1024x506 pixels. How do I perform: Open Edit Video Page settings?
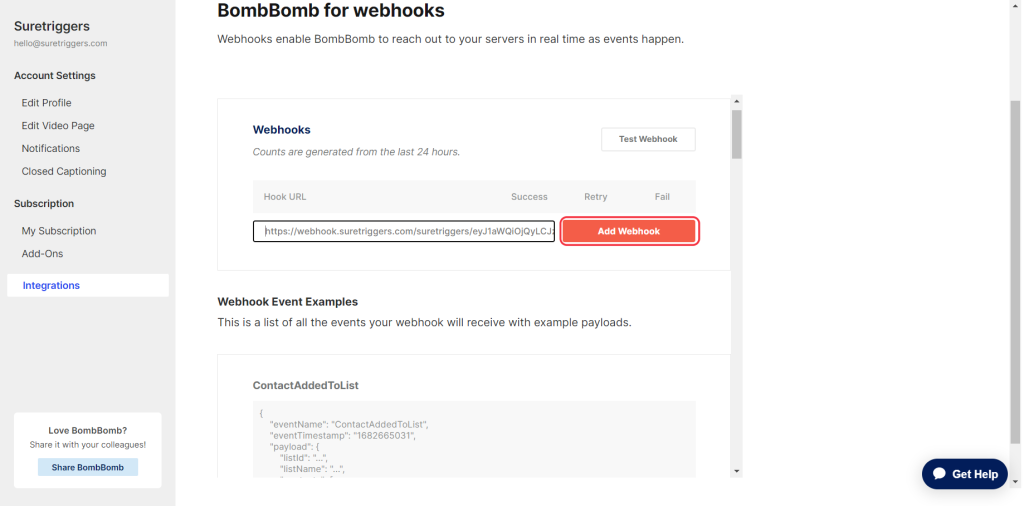[58, 126]
